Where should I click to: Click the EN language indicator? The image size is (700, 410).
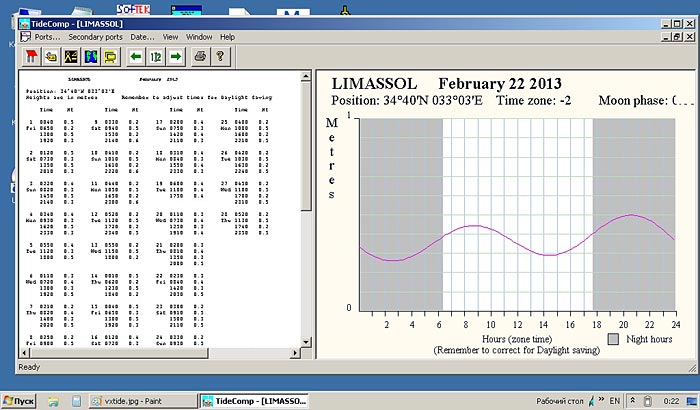click(x=615, y=401)
